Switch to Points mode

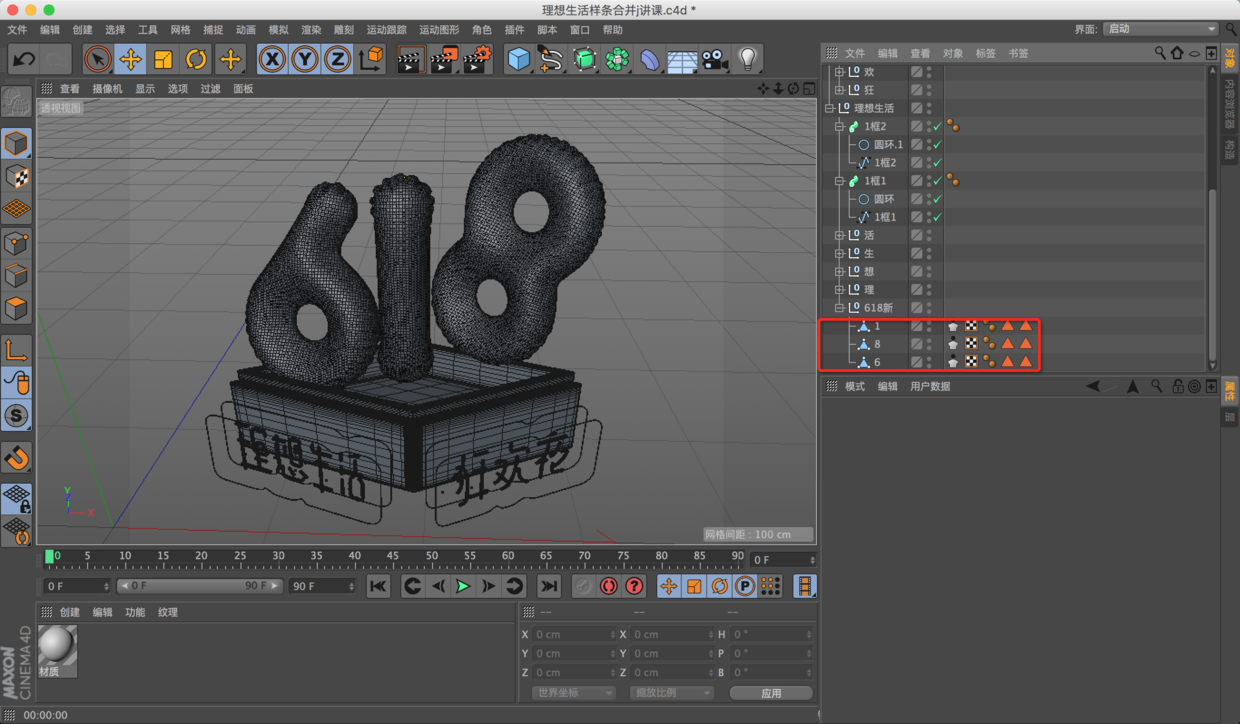coord(16,243)
